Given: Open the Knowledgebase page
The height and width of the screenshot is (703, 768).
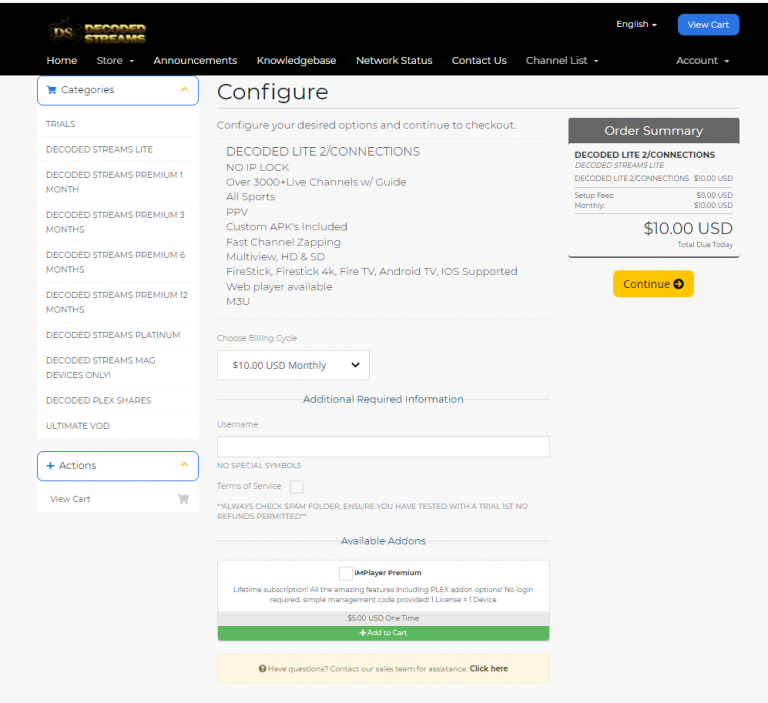Looking at the screenshot, I should 296,61.
